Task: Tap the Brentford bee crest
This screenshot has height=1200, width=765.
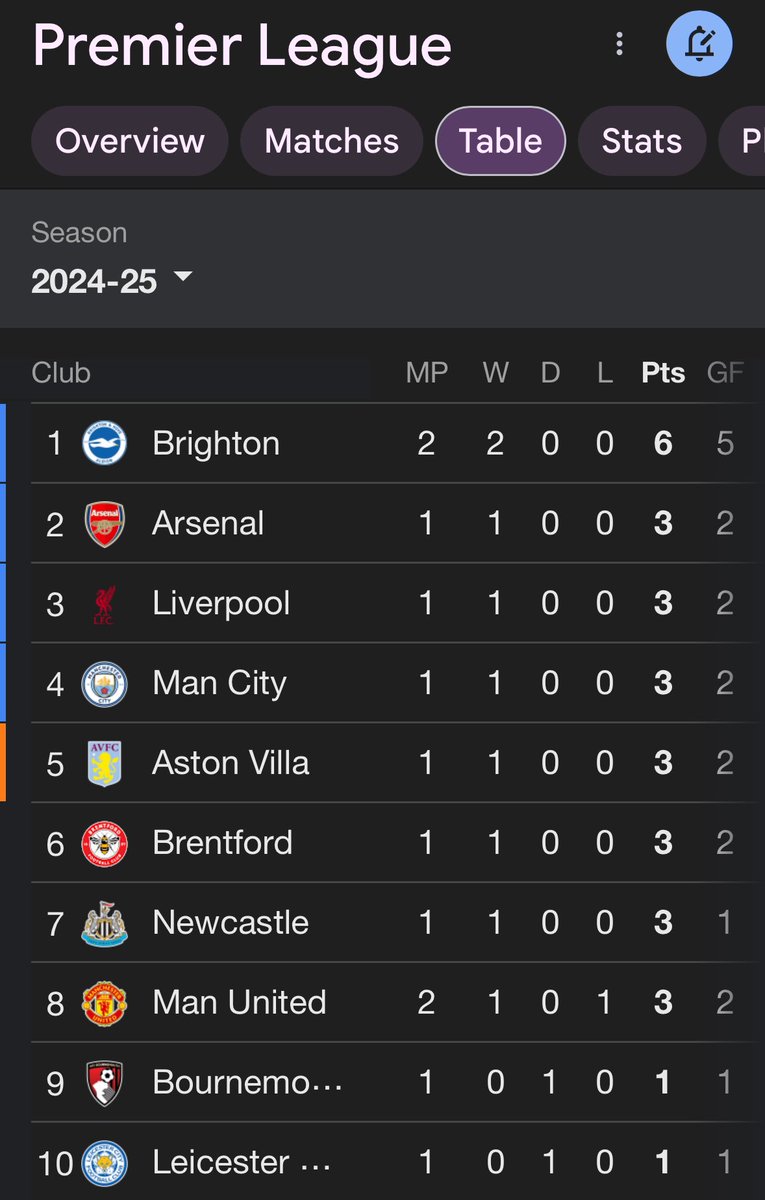Action: pyautogui.click(x=104, y=844)
